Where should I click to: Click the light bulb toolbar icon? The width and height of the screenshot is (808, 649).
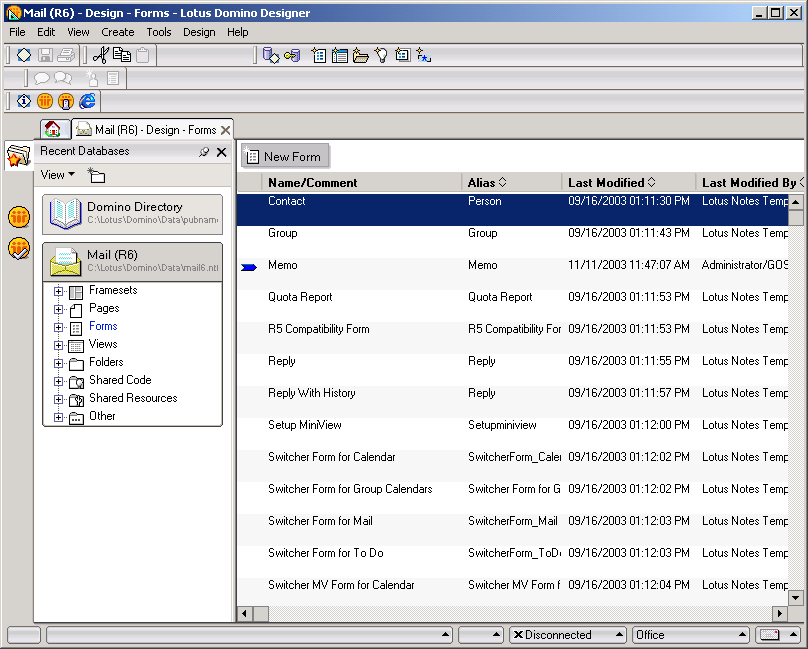[381, 55]
